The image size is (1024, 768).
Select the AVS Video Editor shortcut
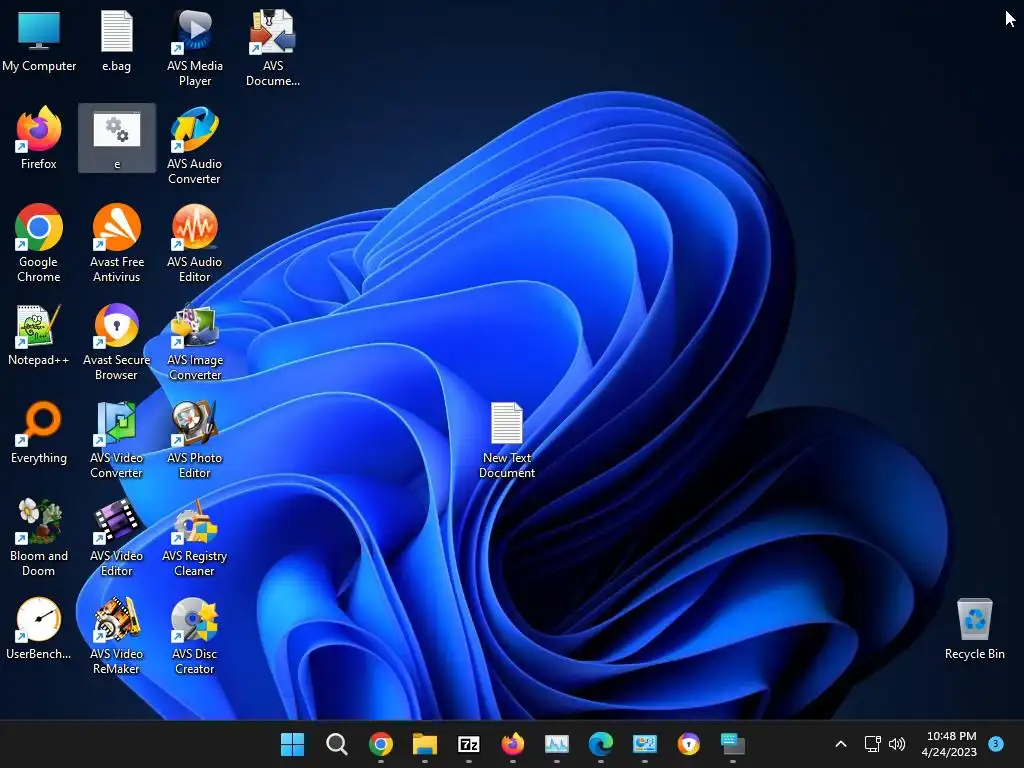117,537
